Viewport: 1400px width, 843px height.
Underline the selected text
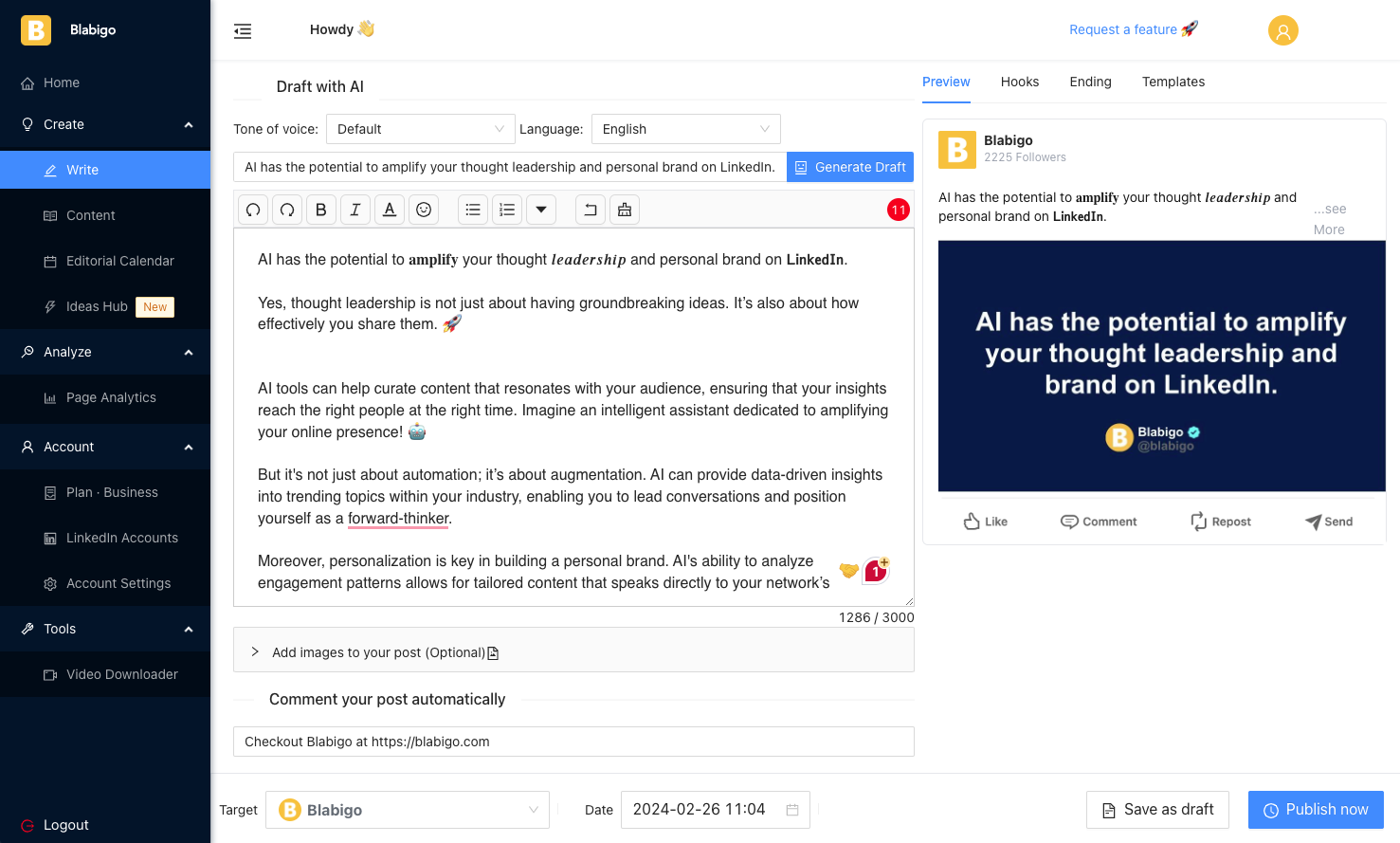click(x=390, y=210)
